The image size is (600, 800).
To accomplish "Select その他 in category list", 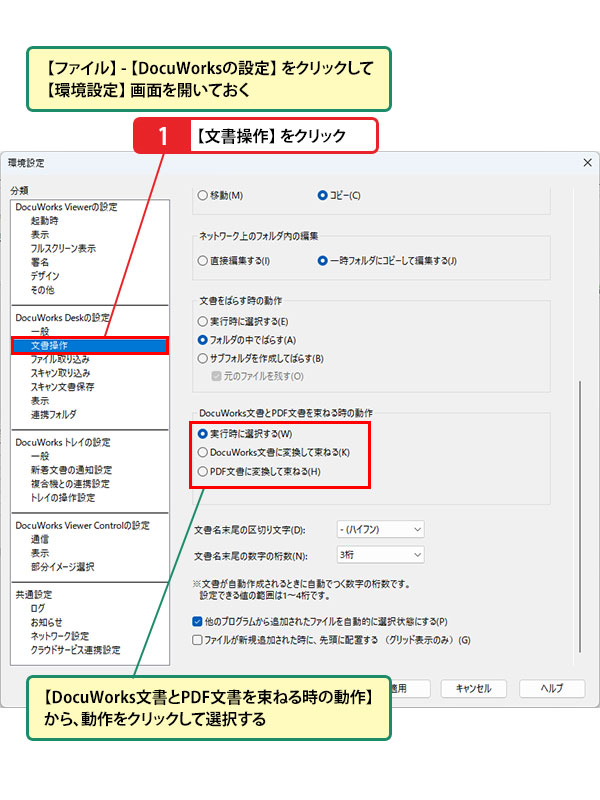I will tap(42, 289).
